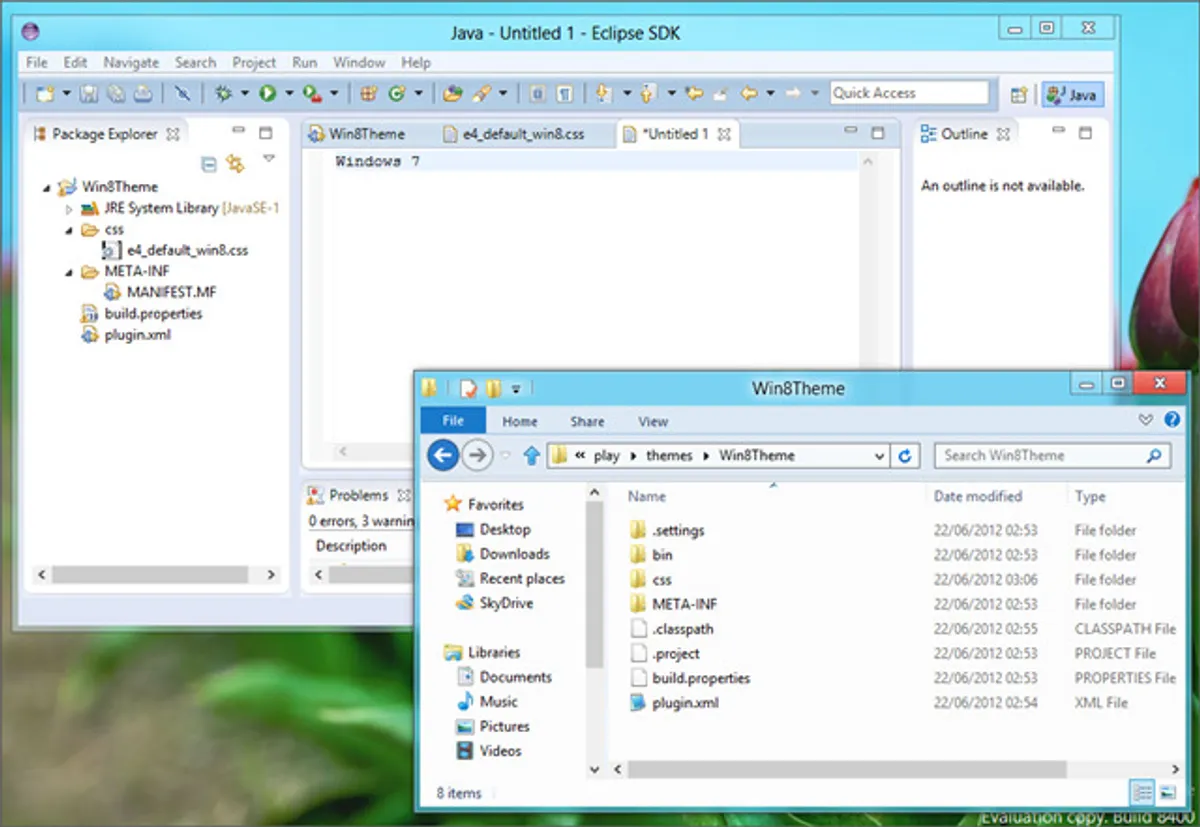Click the Up arrow in Explorer
This screenshot has width=1200, height=827.
(531, 456)
